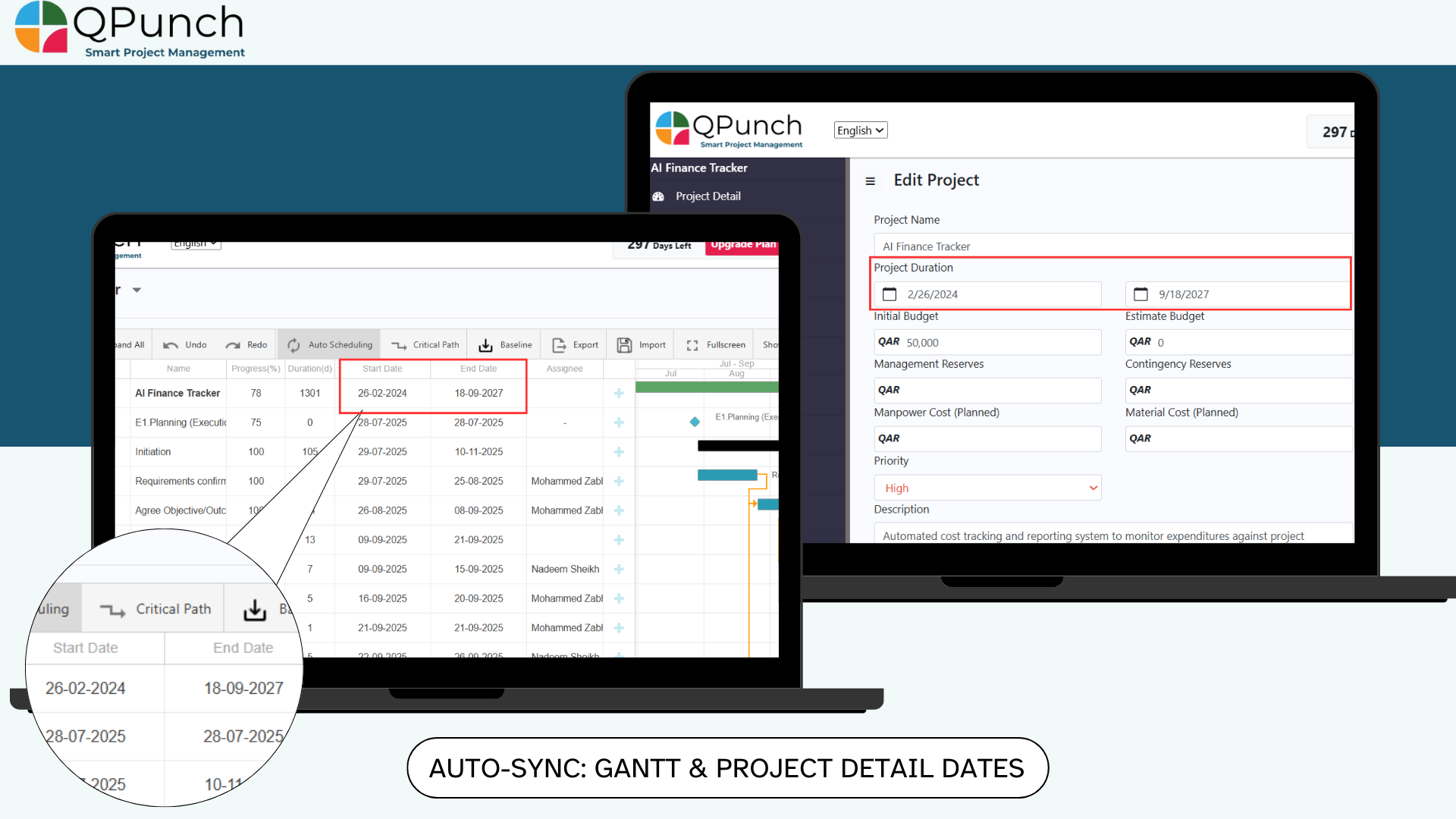Open the English language dropdown in the Edit Project header

pos(860,130)
